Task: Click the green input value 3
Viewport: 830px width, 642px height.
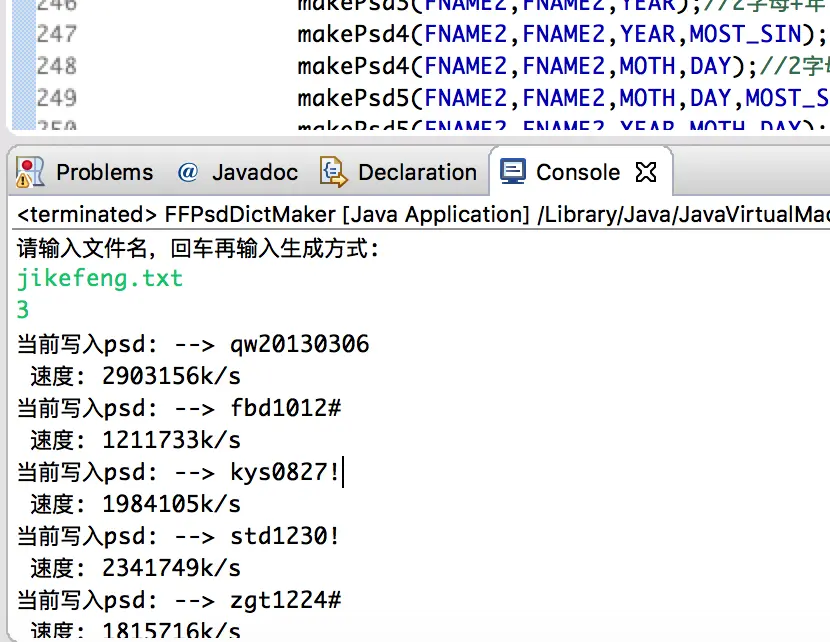Action: [x=23, y=310]
